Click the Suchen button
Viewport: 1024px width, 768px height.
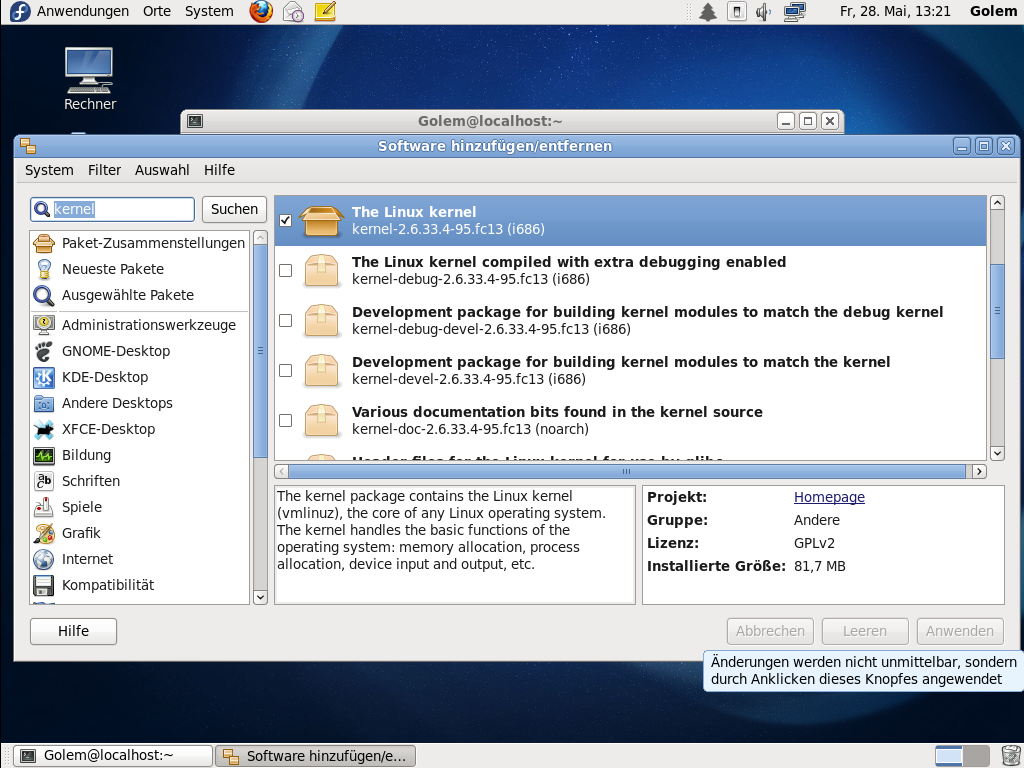234,209
